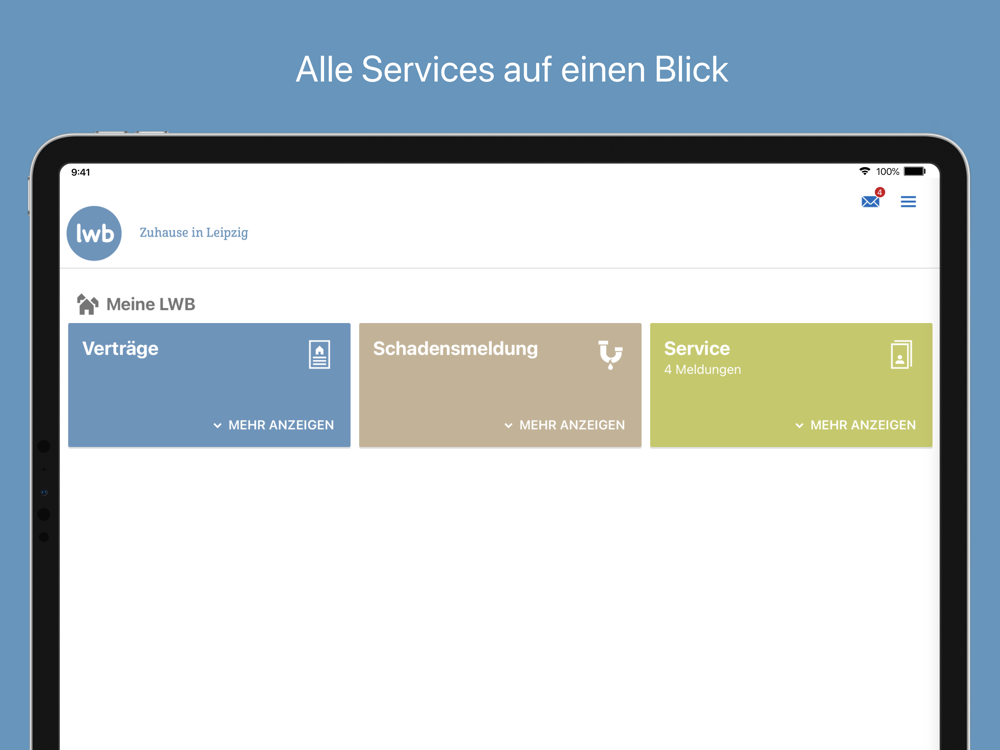Click the Zuhause in Leipzig tagline
1000x750 pixels.
(194, 233)
